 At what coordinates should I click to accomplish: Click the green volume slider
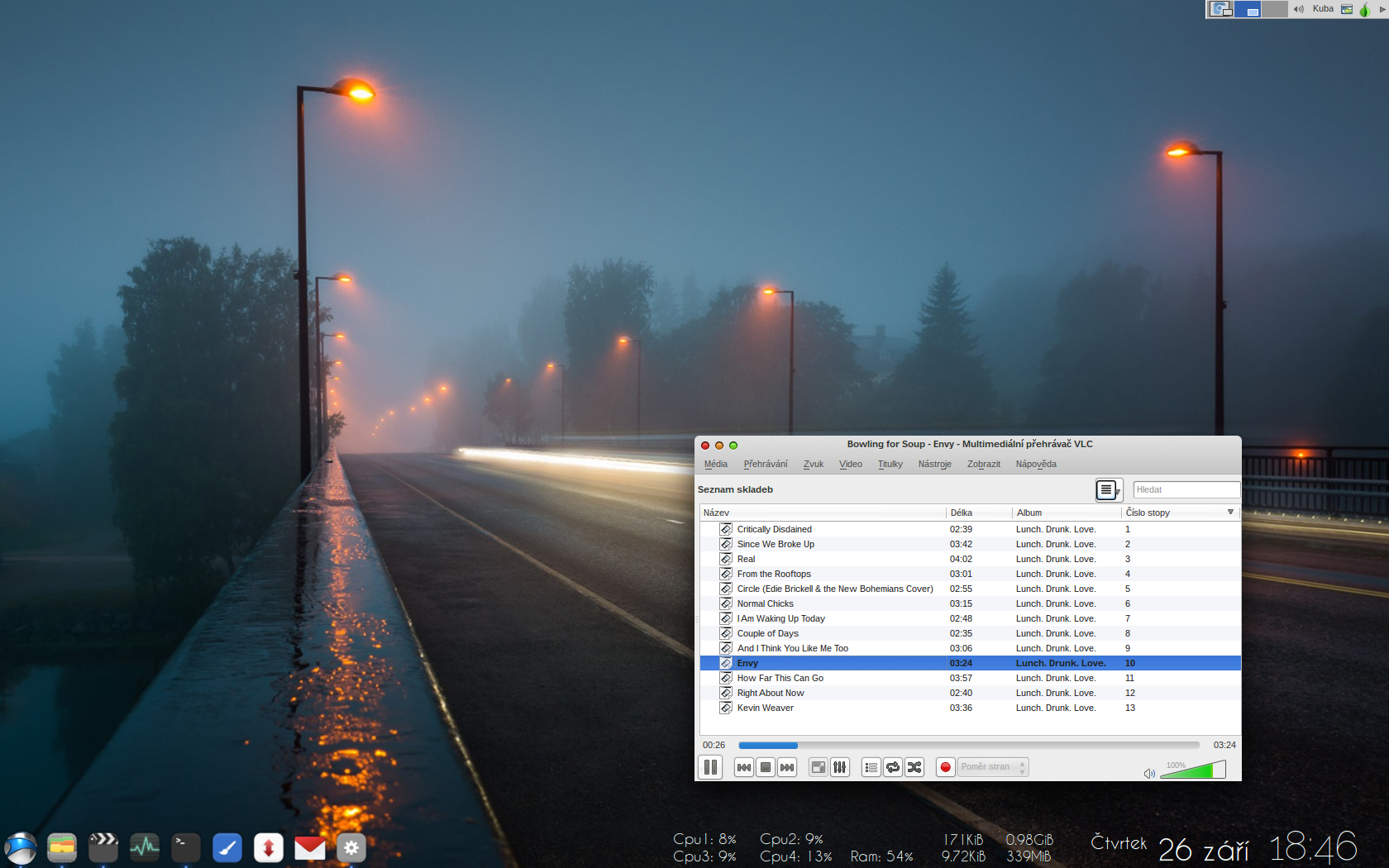1193,771
